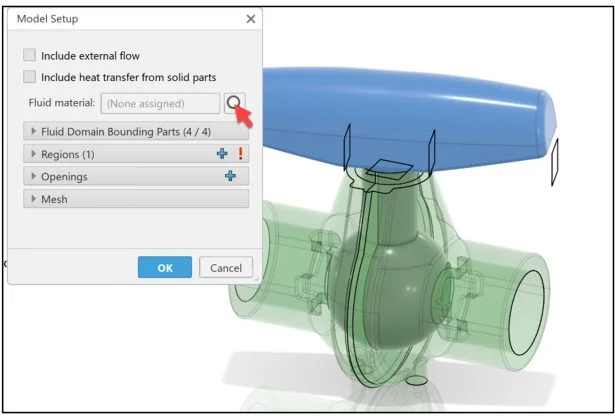Confirm setup with the OK button
This screenshot has width=615, height=416.
point(165,267)
